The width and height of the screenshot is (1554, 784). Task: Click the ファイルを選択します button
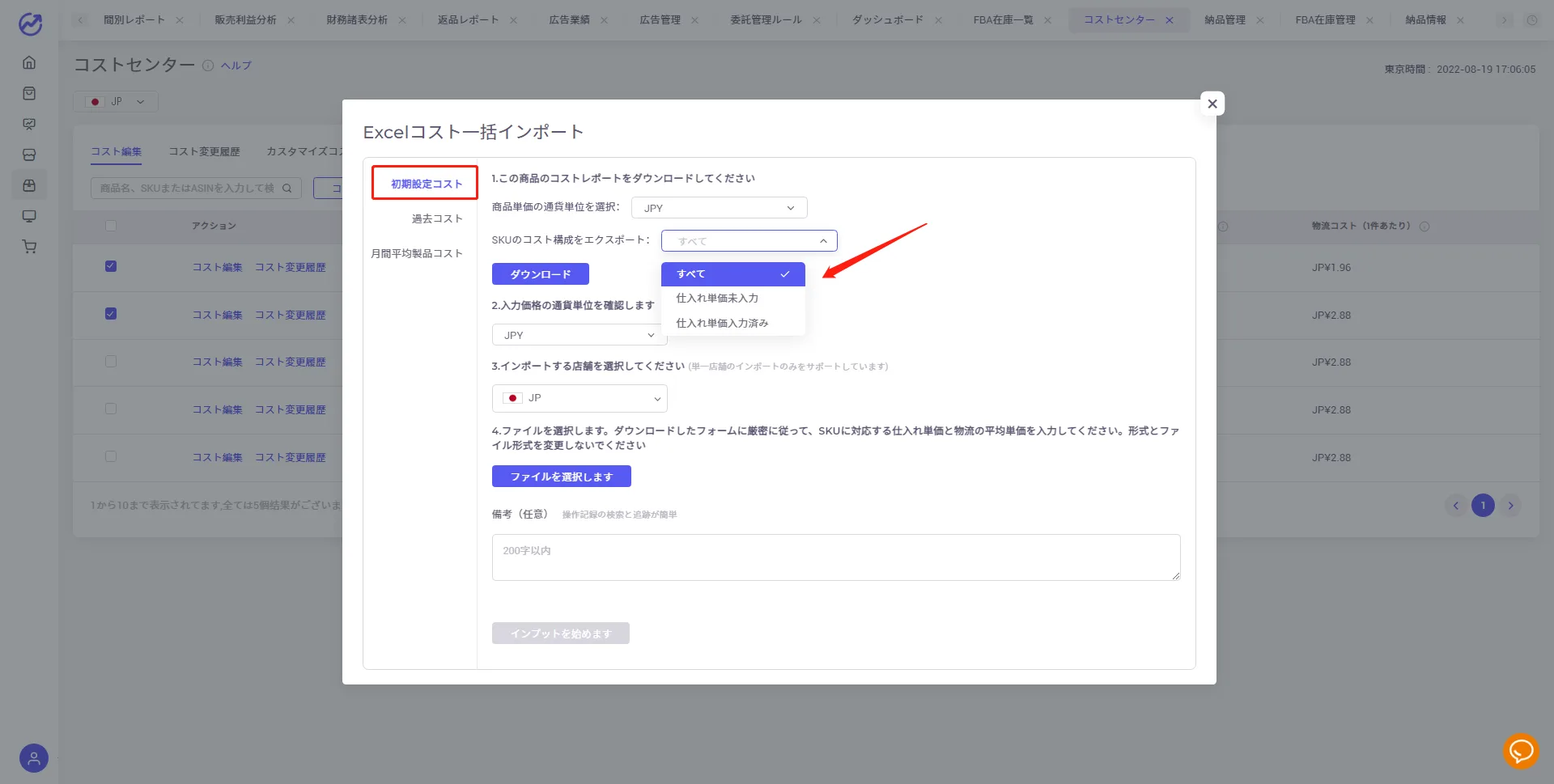pos(561,477)
